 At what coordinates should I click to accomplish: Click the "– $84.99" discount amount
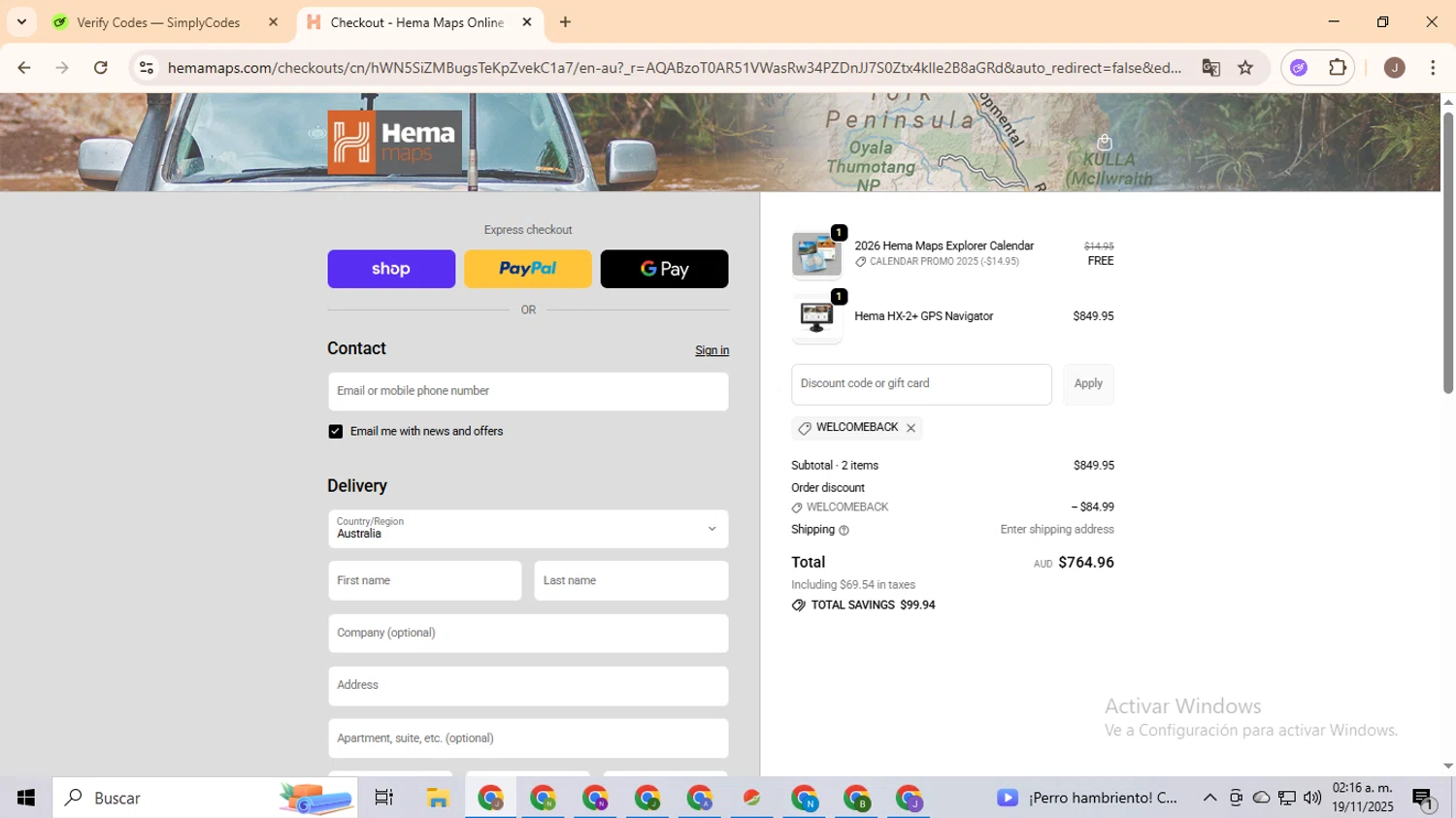(x=1093, y=507)
